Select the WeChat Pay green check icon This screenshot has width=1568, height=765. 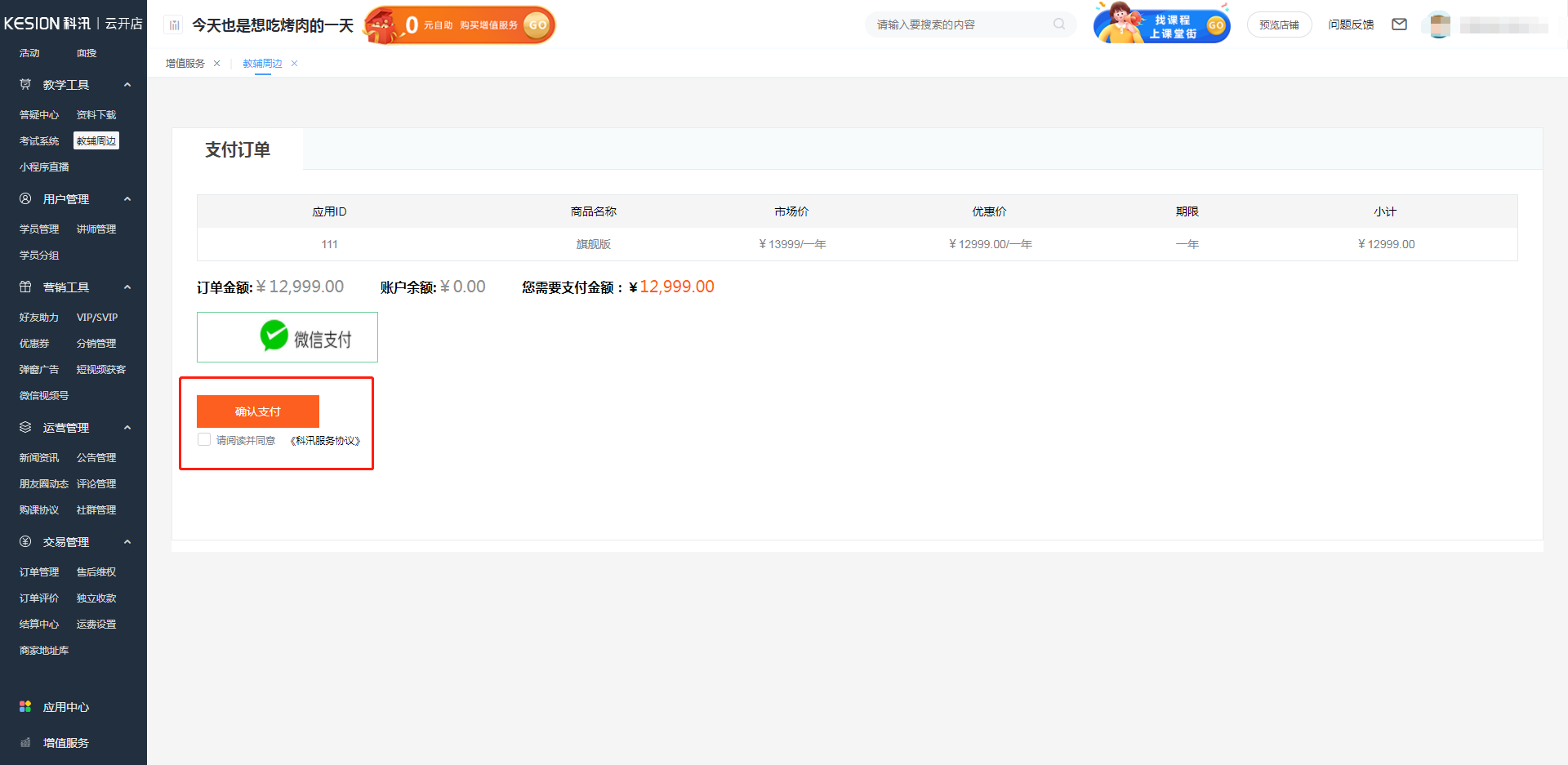274,336
